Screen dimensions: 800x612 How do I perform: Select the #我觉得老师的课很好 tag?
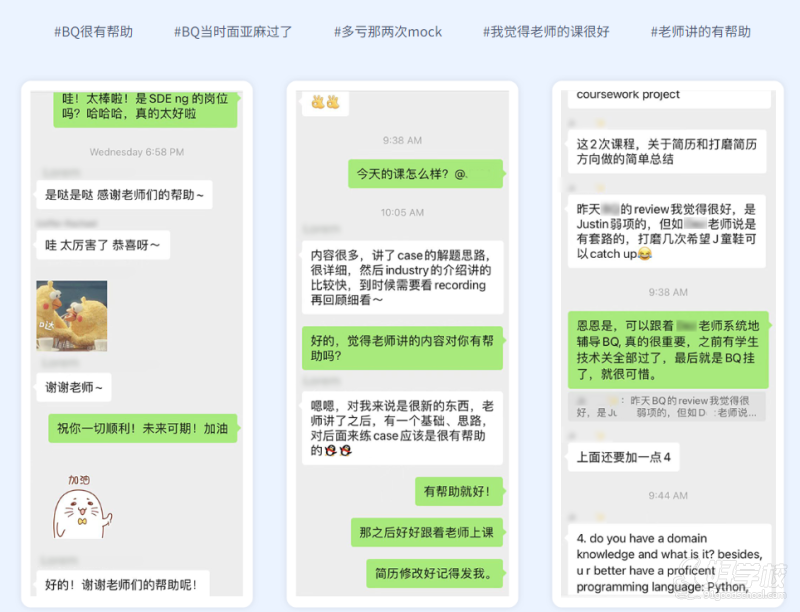(x=545, y=32)
